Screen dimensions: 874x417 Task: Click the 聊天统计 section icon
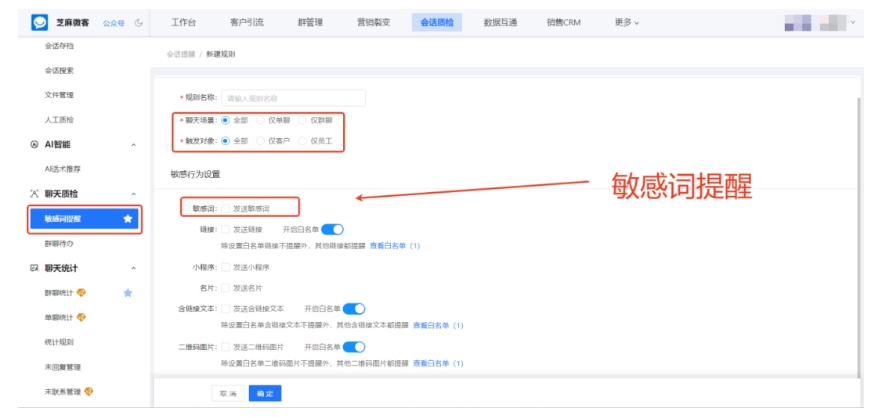pos(34,268)
